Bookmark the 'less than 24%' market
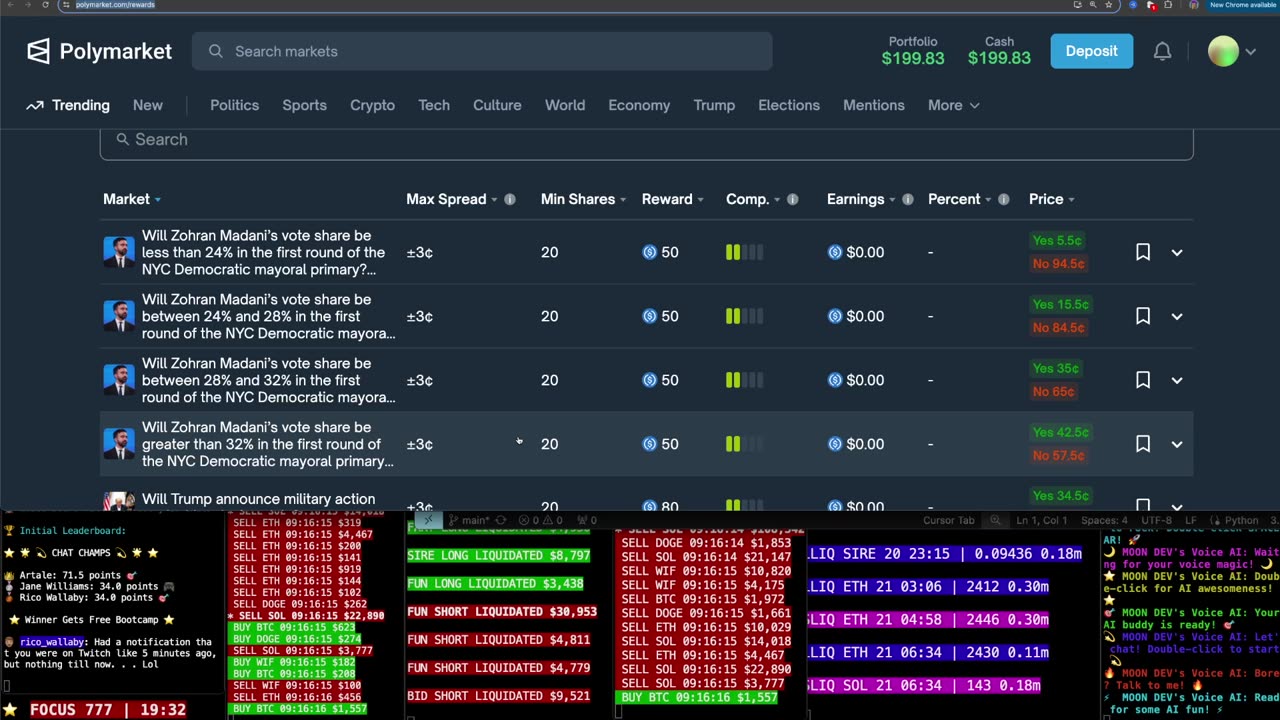Screen dimensions: 1280x720 coord(1143,252)
